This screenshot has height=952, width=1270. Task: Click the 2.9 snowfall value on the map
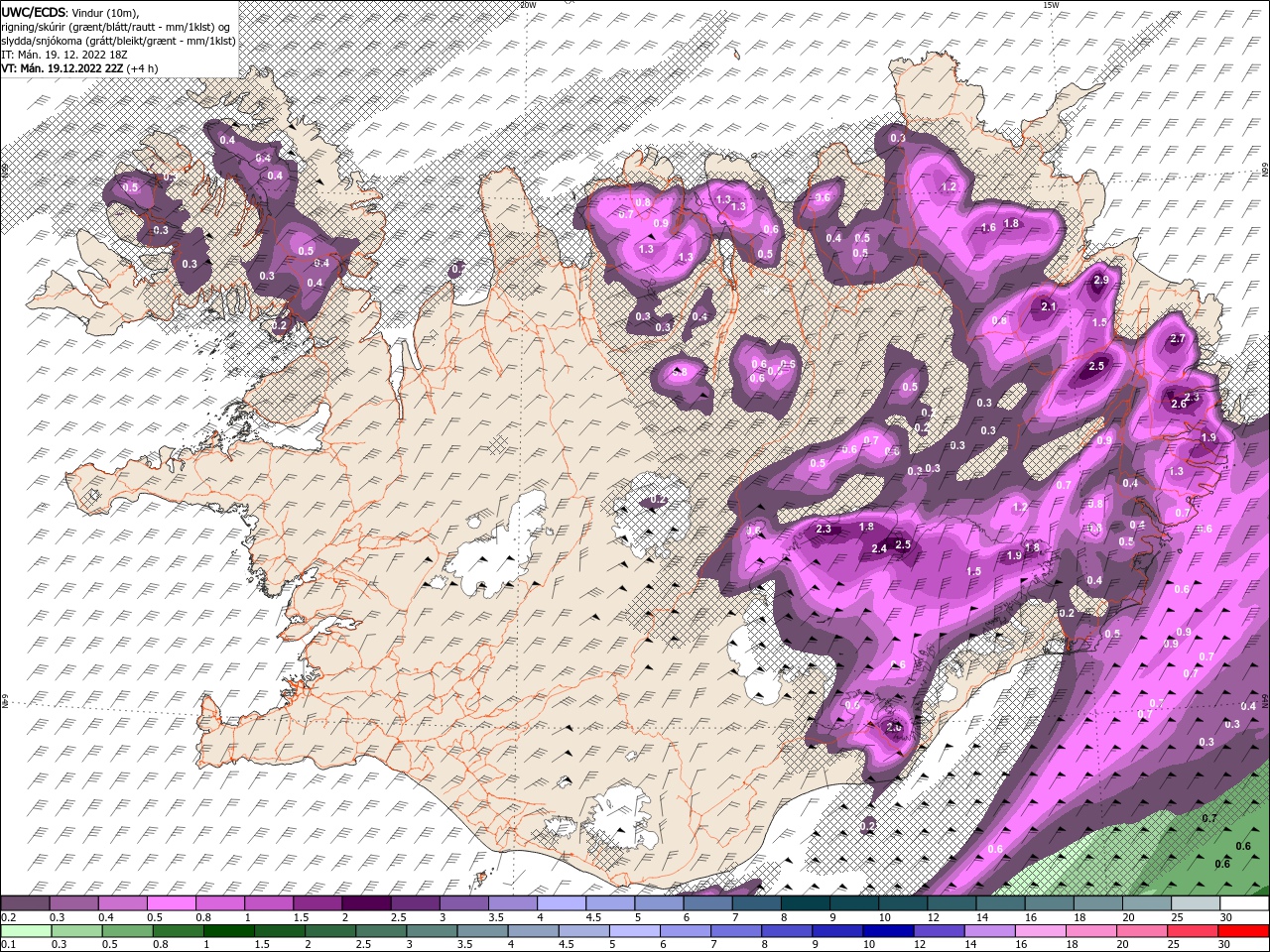click(x=1100, y=280)
